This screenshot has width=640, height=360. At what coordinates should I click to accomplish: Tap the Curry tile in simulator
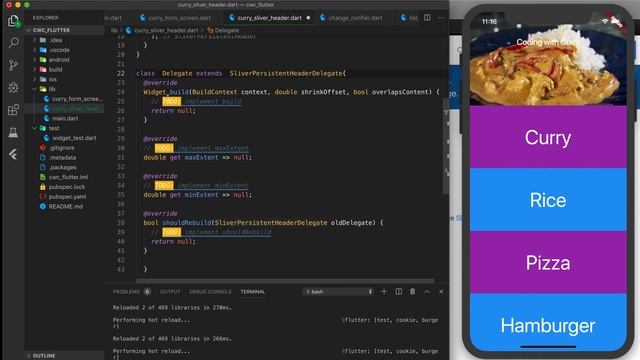pos(548,137)
